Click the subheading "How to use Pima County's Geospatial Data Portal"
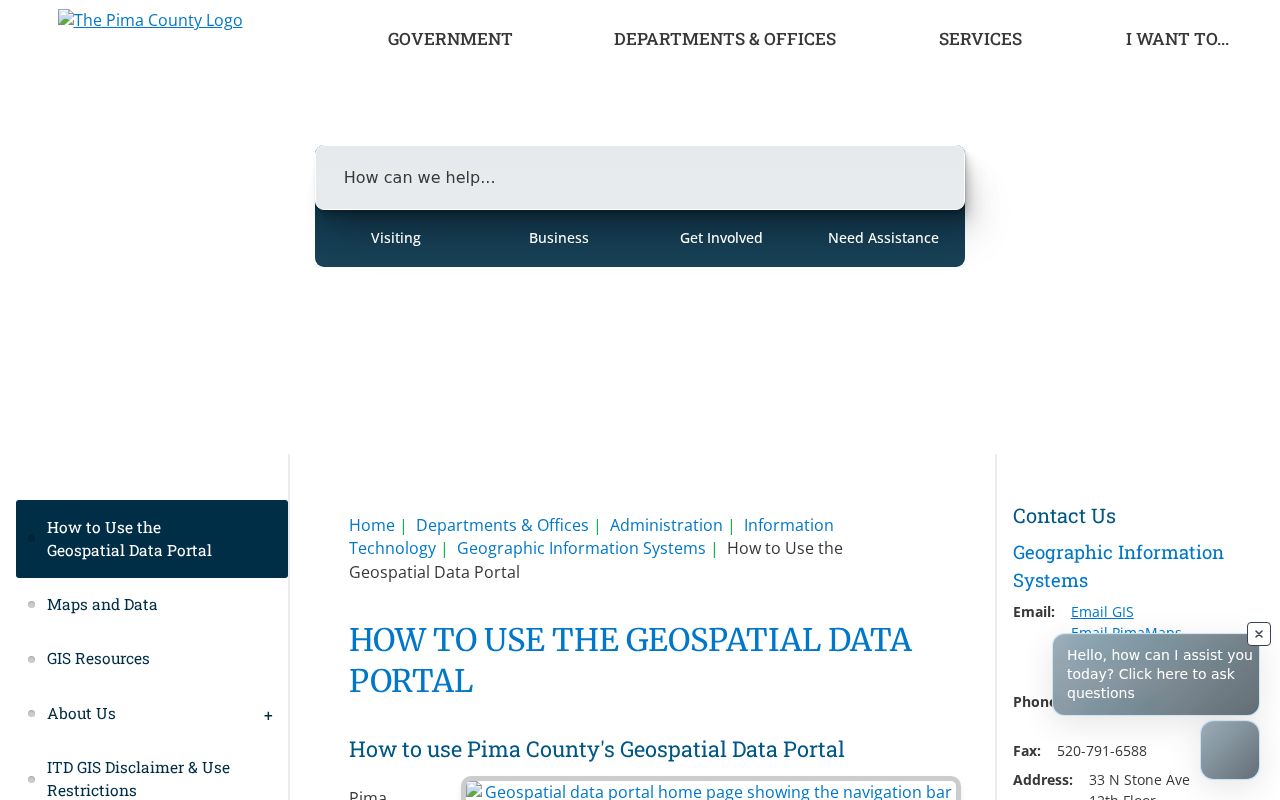This screenshot has height=800, width=1280. pos(597,749)
